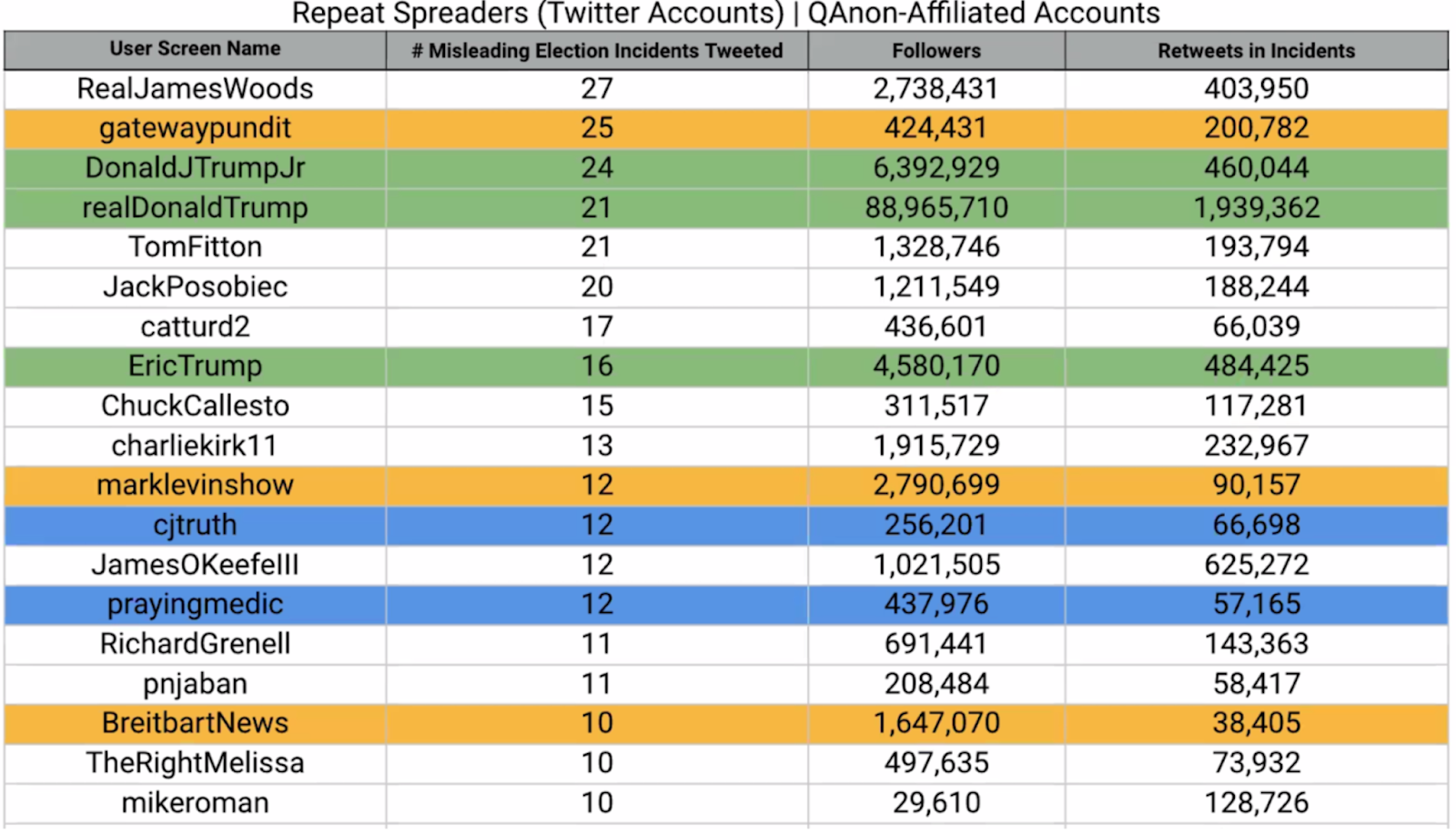Select the 'catturd2' name cell
The height and width of the screenshot is (834, 1456).
[x=195, y=327]
